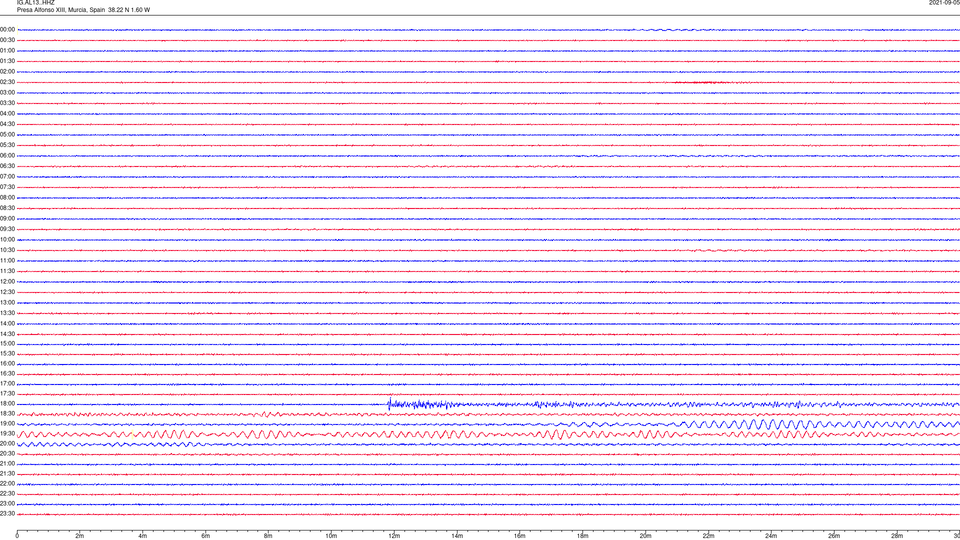Screen dimensions: 960x540
Task: Click the '12m' x-axis tick label
Action: (x=394, y=536)
